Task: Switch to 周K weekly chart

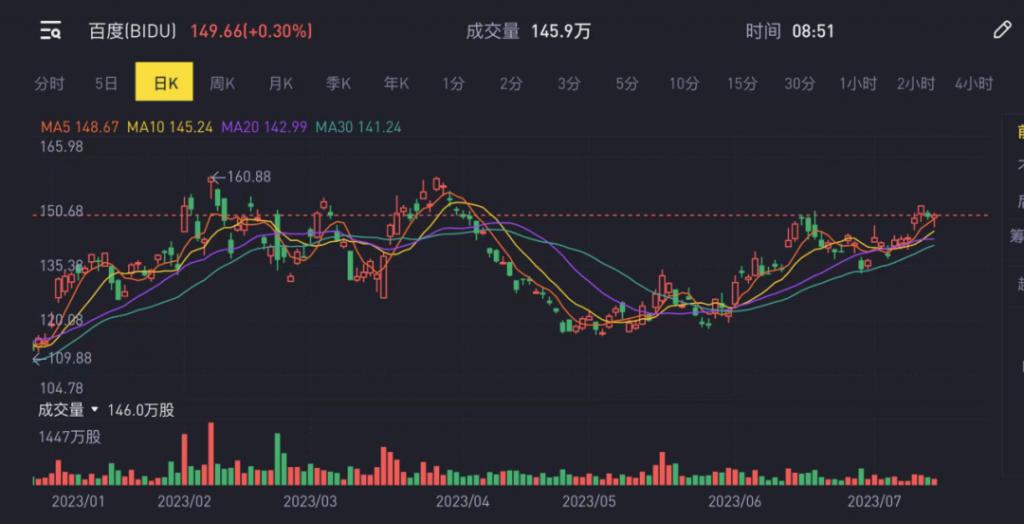Action: pyautogui.click(x=222, y=84)
